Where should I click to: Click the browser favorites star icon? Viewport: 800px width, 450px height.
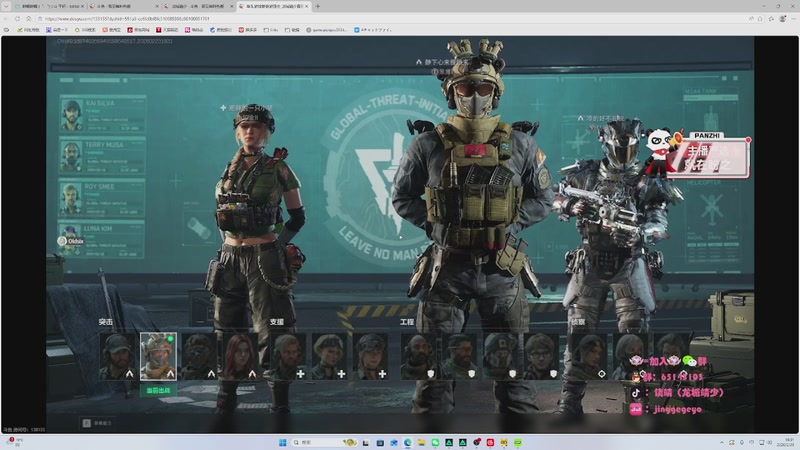(760, 19)
